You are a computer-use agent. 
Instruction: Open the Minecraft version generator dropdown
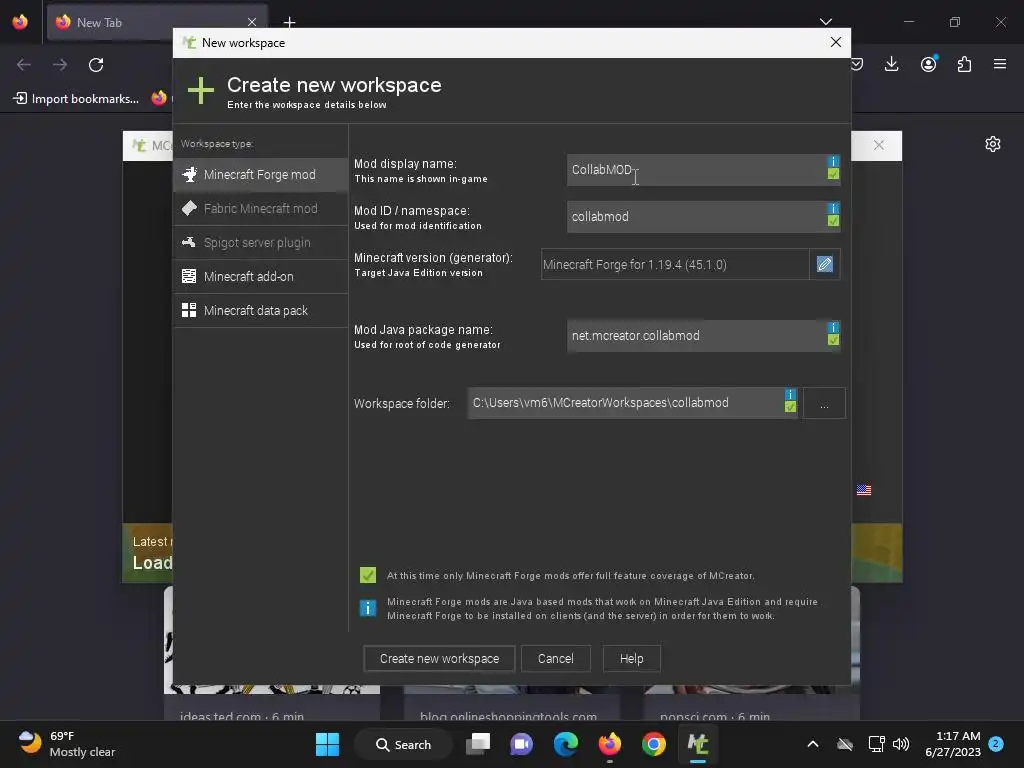(x=675, y=264)
